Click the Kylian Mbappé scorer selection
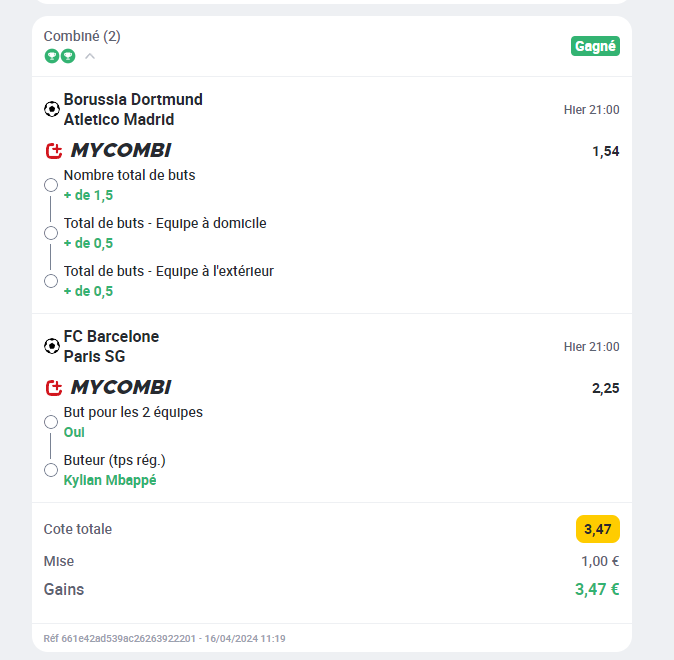 (110, 480)
